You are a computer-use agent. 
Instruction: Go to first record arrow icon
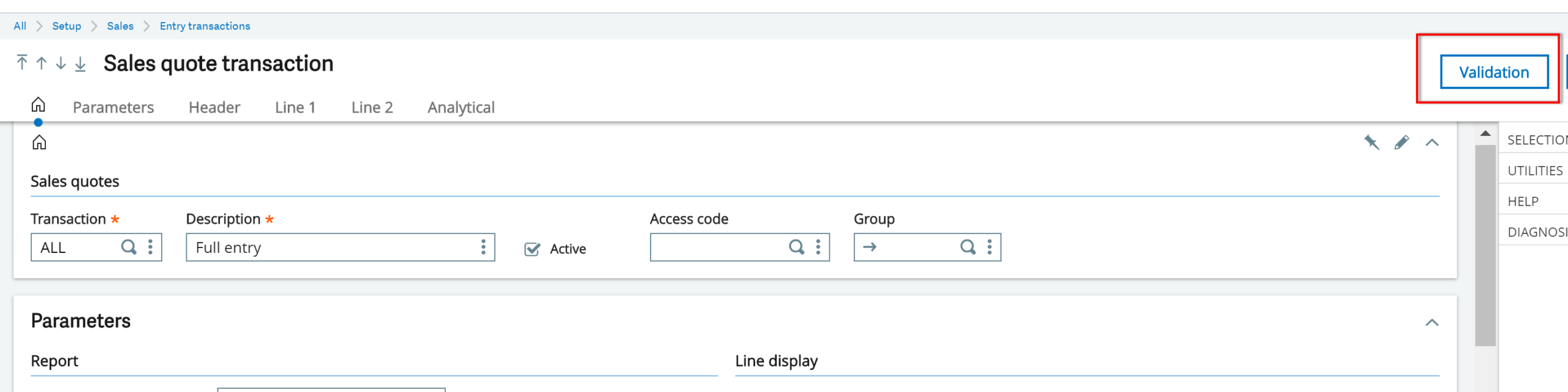pyautogui.click(x=22, y=62)
